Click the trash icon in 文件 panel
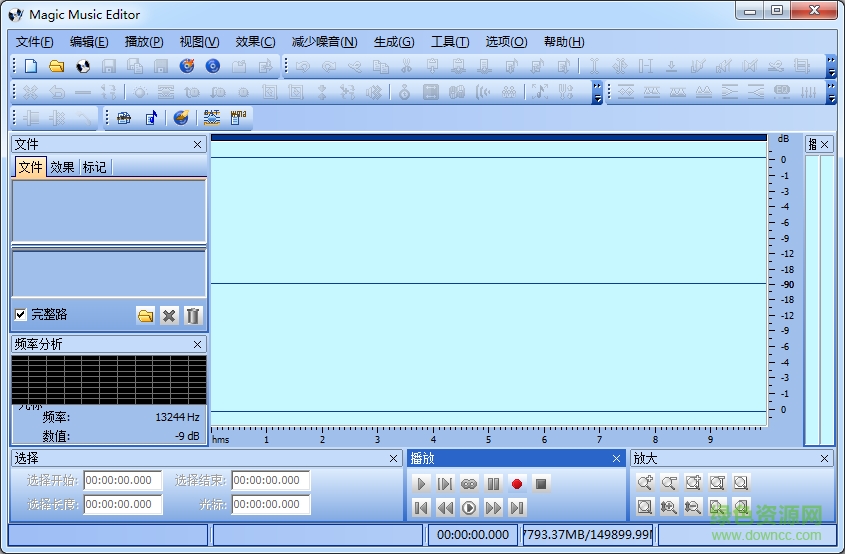The height and width of the screenshot is (554, 845). (193, 316)
